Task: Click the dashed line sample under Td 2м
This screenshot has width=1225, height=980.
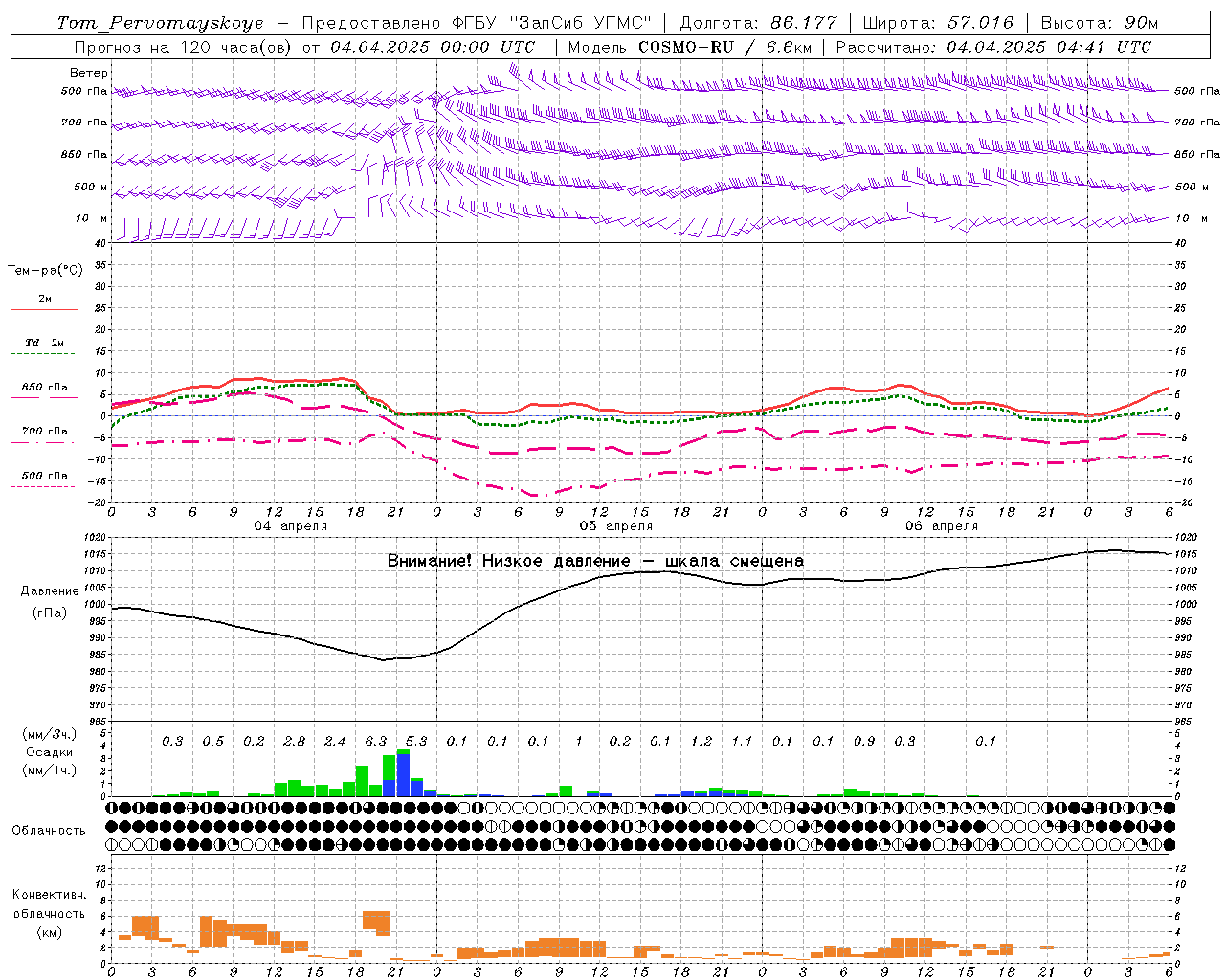Action: click(43, 354)
